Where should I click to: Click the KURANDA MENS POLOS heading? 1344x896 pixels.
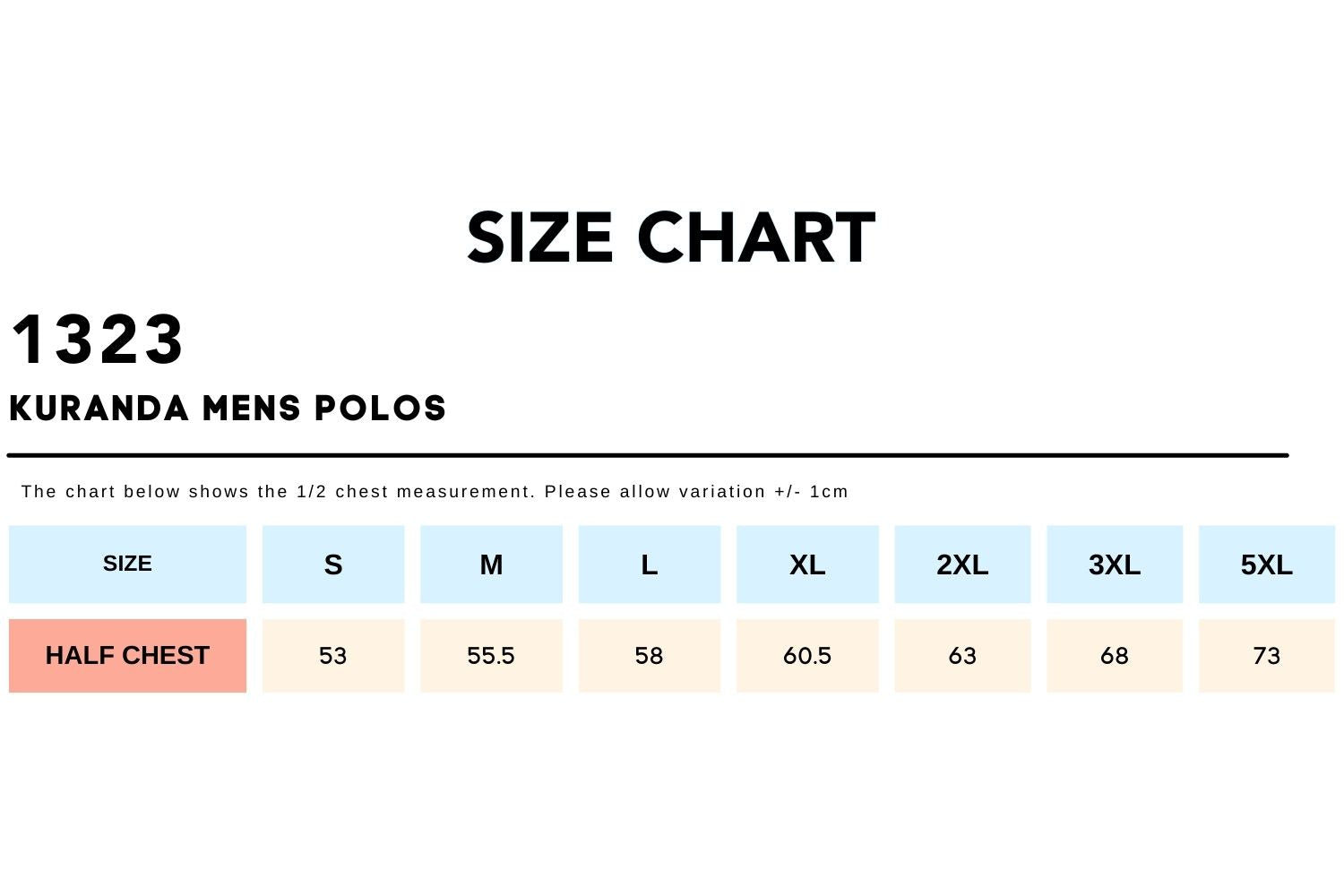click(228, 409)
